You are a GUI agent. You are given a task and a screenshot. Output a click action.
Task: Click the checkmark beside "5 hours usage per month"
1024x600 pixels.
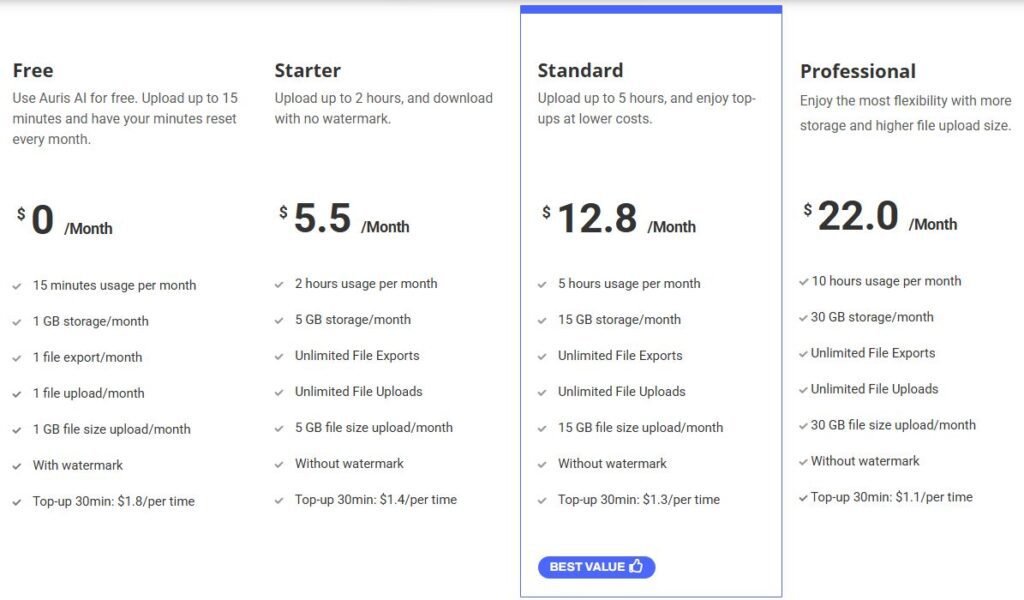point(542,284)
